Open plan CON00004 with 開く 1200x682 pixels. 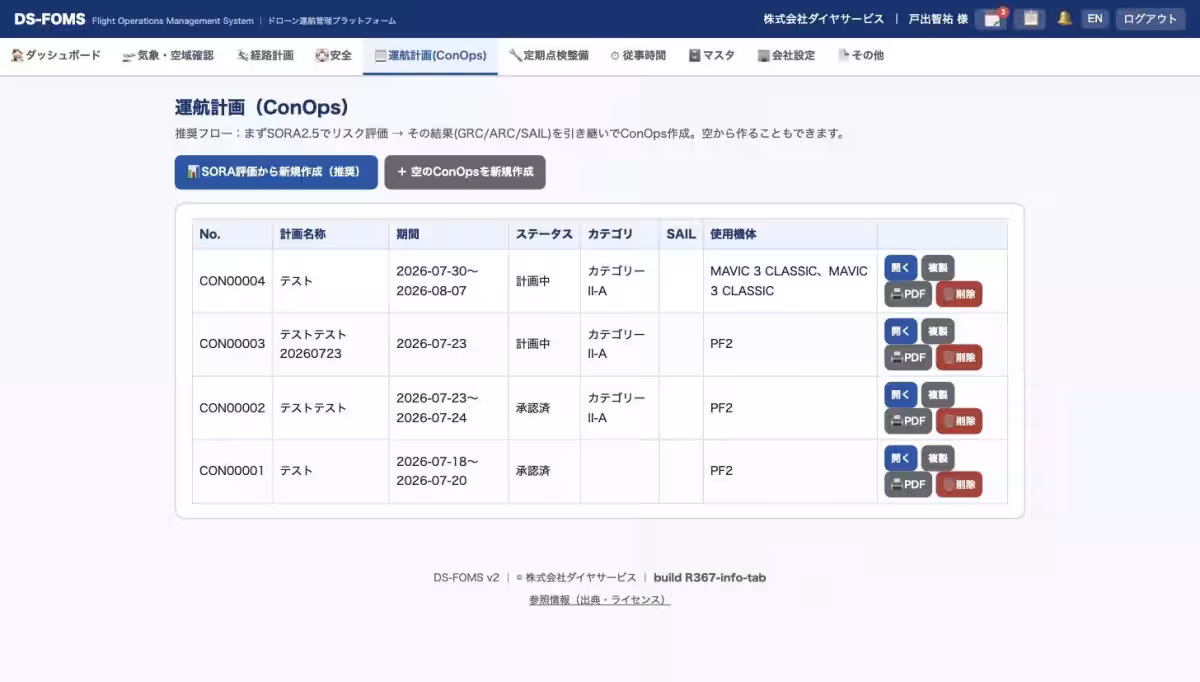coord(901,268)
